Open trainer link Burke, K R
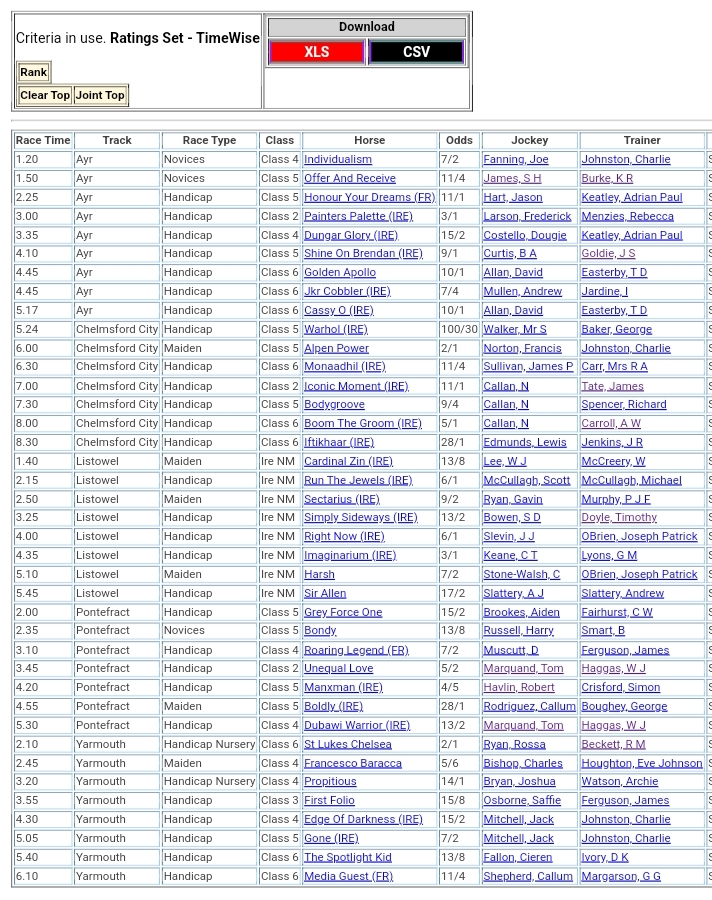The height and width of the screenshot is (900, 712). tap(607, 179)
